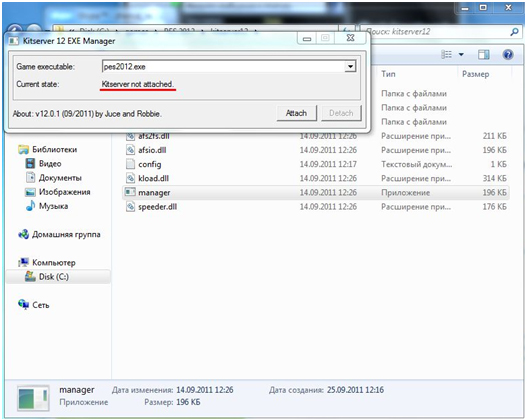The image size is (527, 420).
Task: Click the Документы document icon
Action: click(x=30, y=177)
